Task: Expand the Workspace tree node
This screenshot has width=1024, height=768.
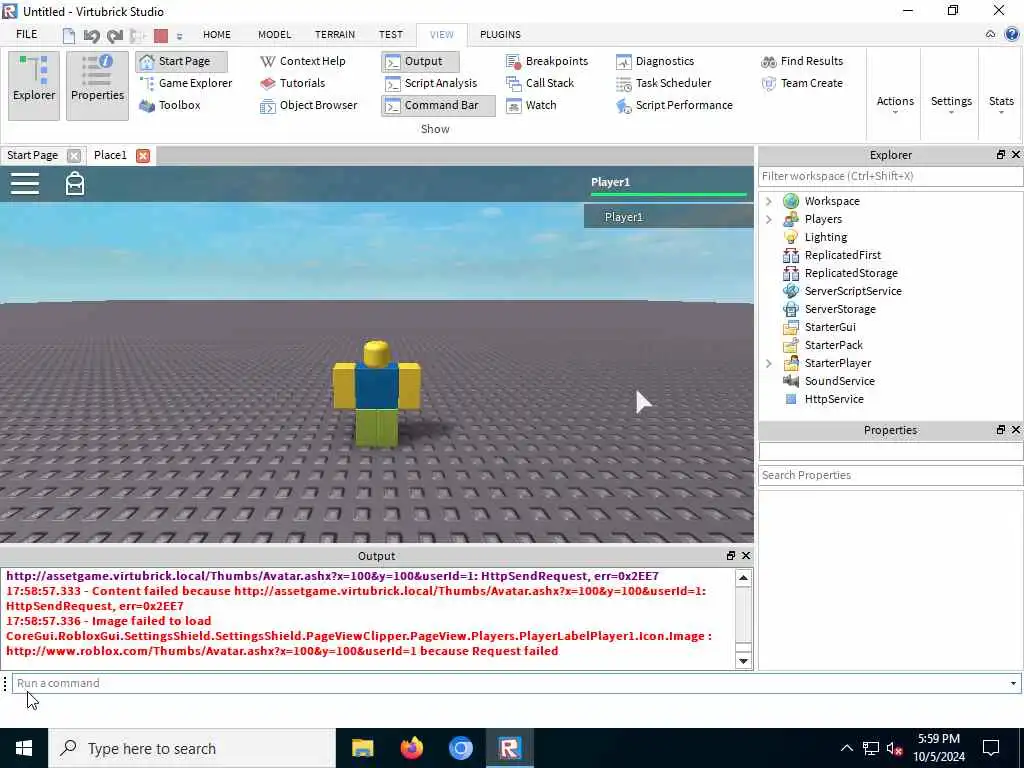Action: tap(769, 201)
